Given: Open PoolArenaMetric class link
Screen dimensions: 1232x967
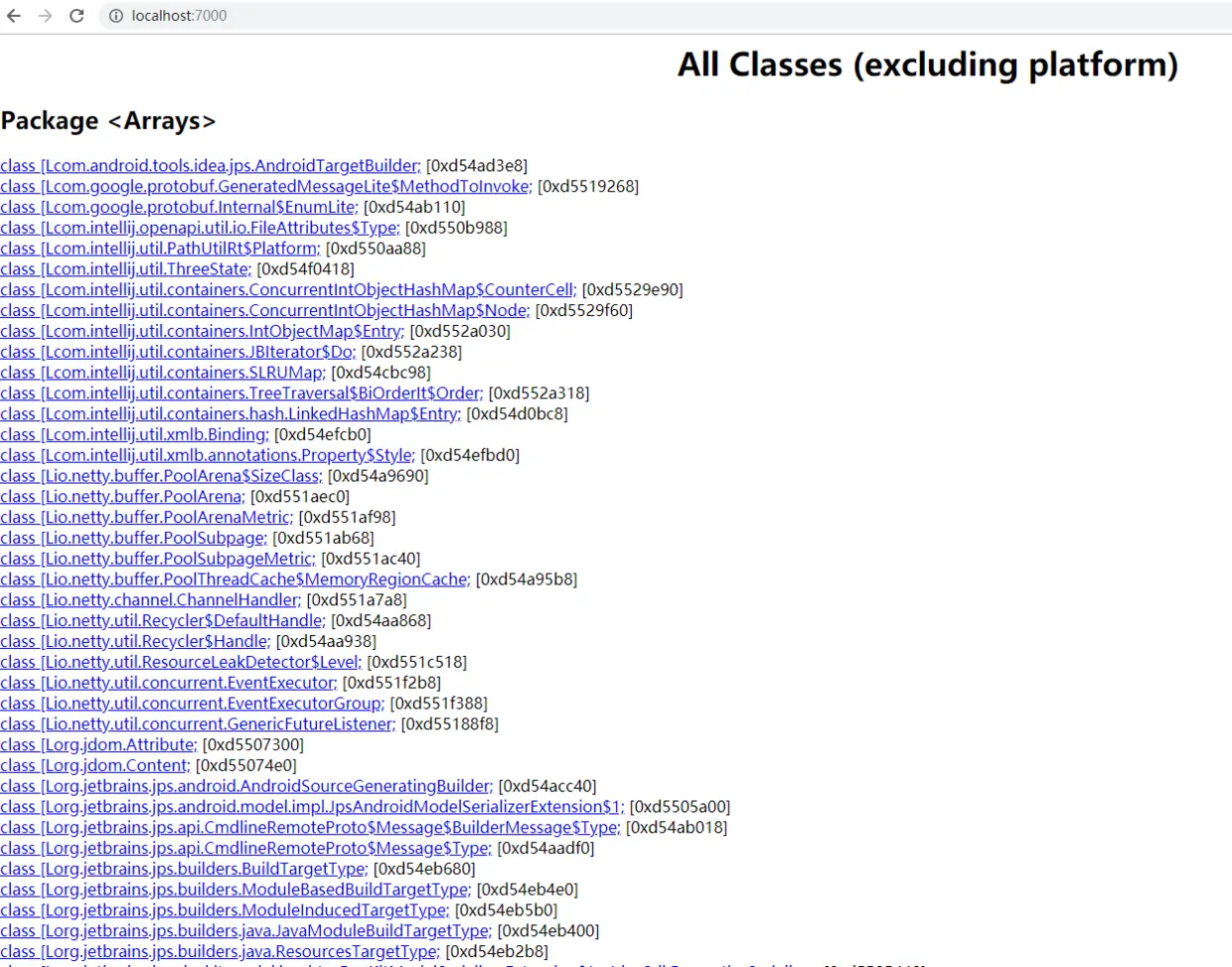Looking at the screenshot, I should (147, 518).
